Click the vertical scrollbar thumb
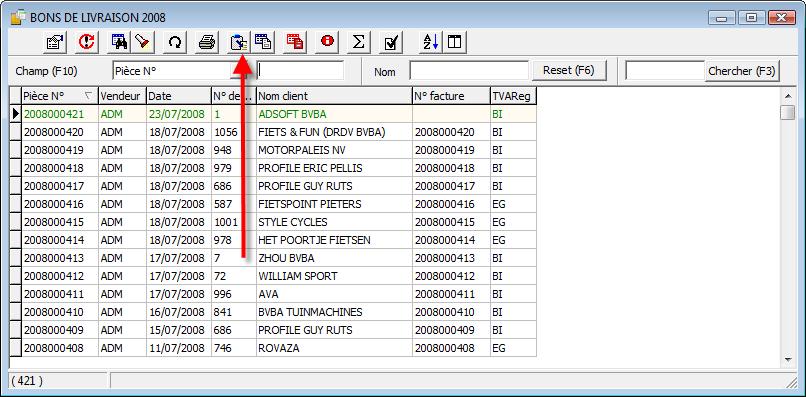The image size is (806, 397). click(787, 112)
